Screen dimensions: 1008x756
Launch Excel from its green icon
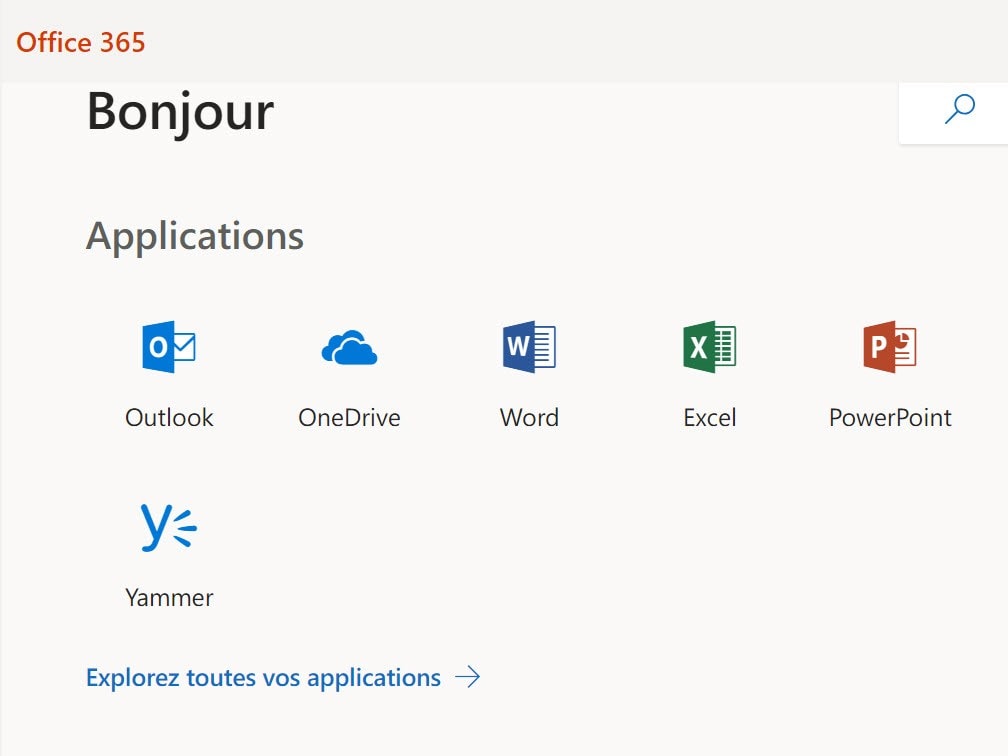tap(708, 347)
